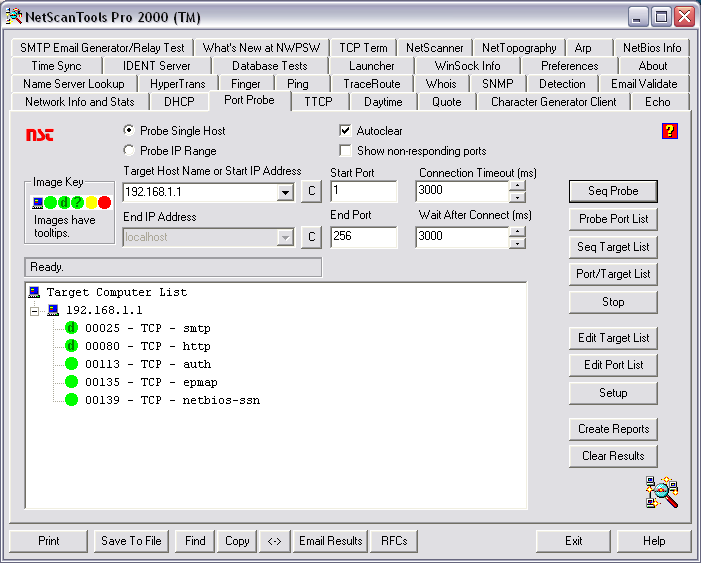Click the Create Reports button

(613, 429)
